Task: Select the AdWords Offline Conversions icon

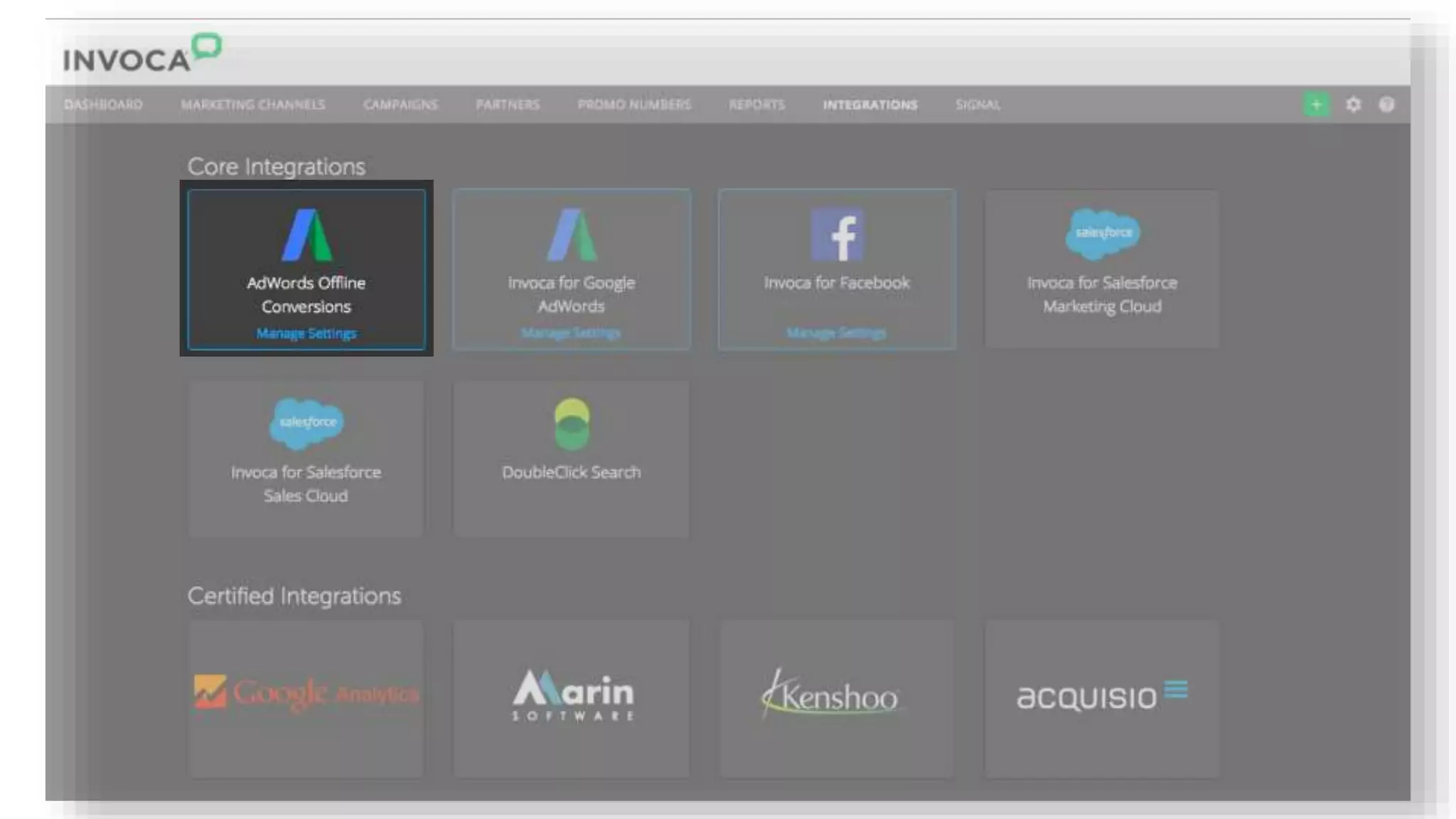Action: [306, 235]
